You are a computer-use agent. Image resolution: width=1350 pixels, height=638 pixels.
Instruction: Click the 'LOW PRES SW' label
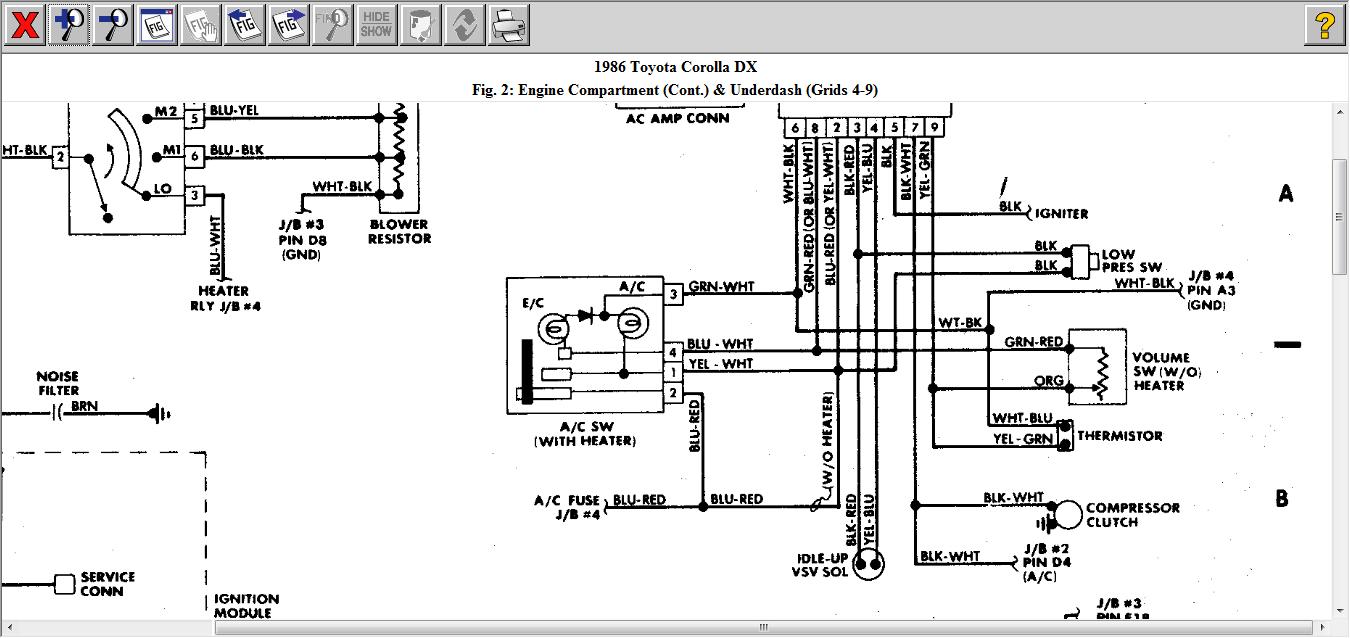(1132, 261)
